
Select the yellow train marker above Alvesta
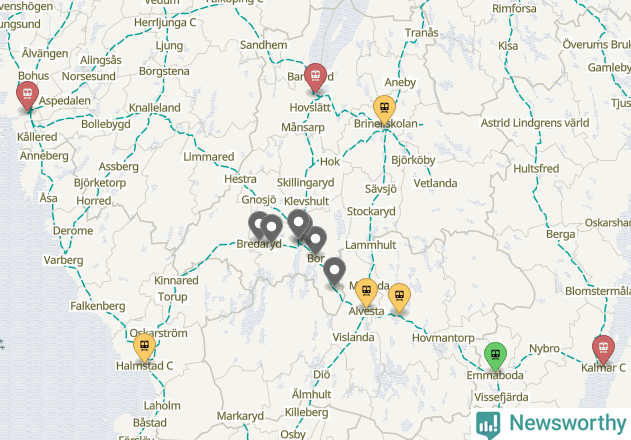click(366, 292)
